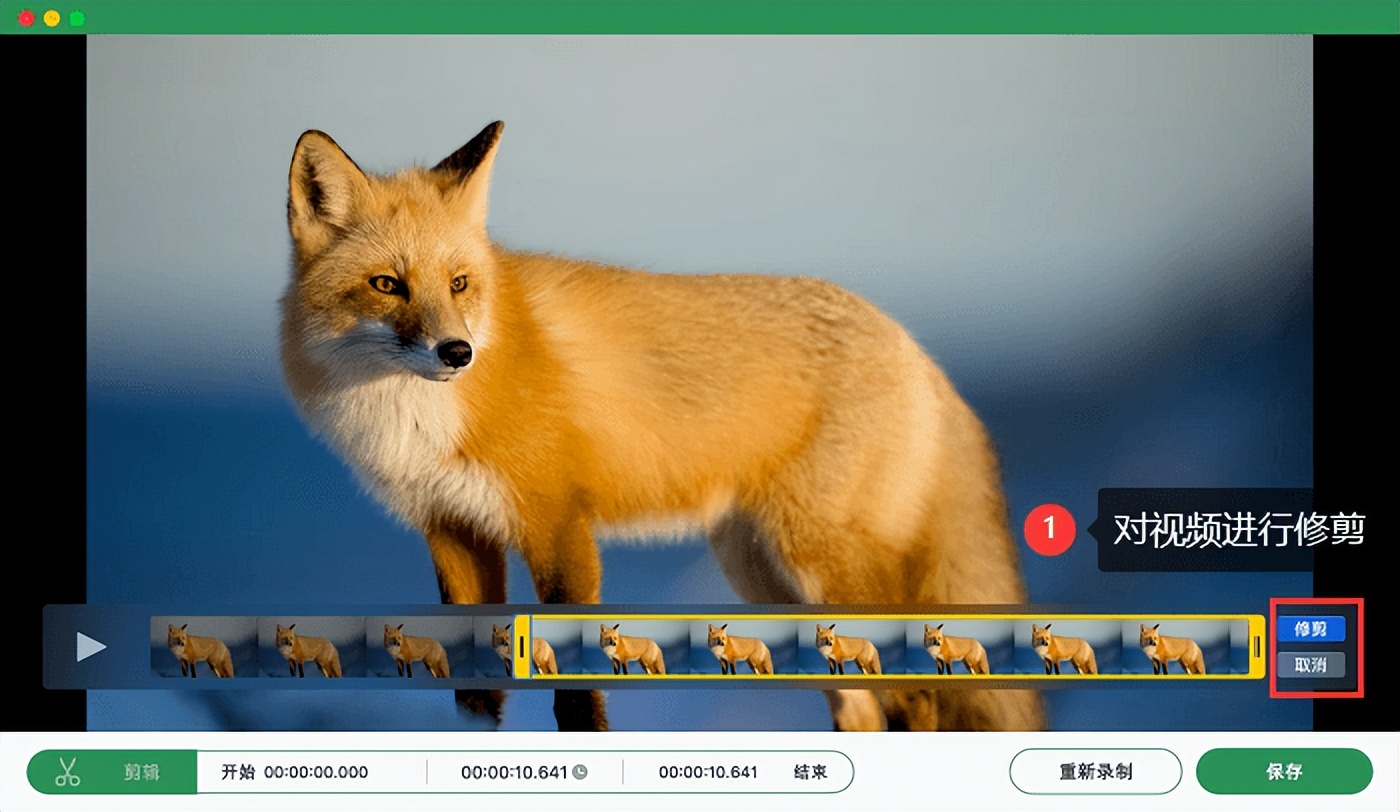
Task: Click the middle current time 00:00:10.641 display
Action: point(514,772)
